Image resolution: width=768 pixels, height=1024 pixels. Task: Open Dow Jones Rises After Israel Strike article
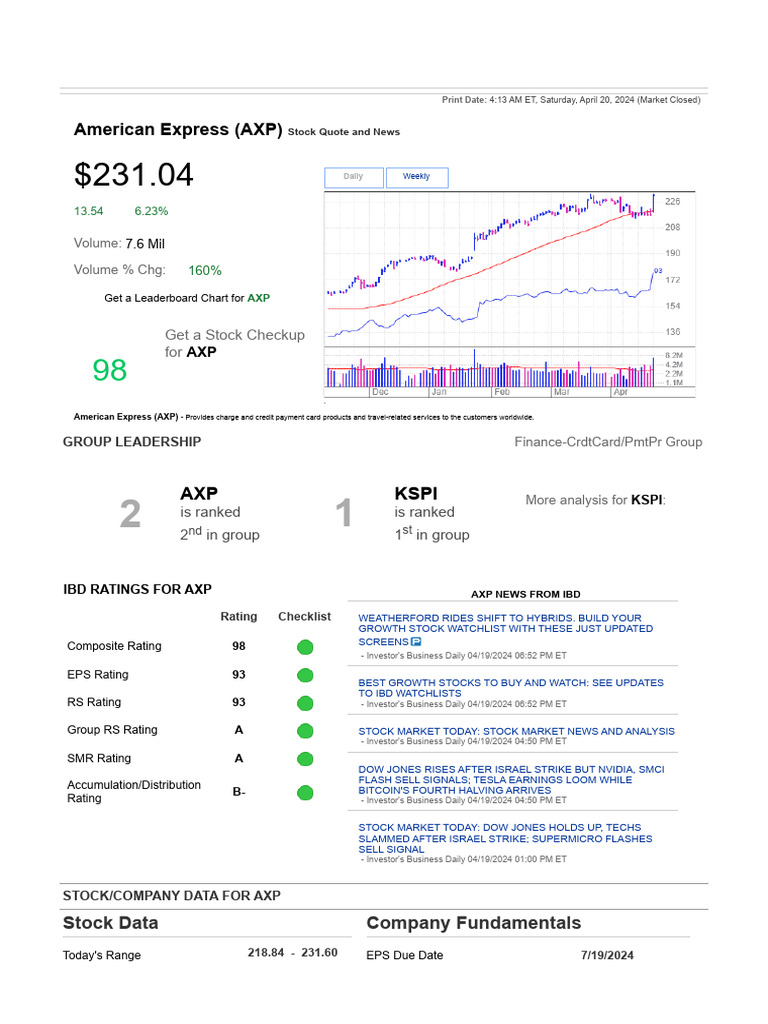coord(510,780)
